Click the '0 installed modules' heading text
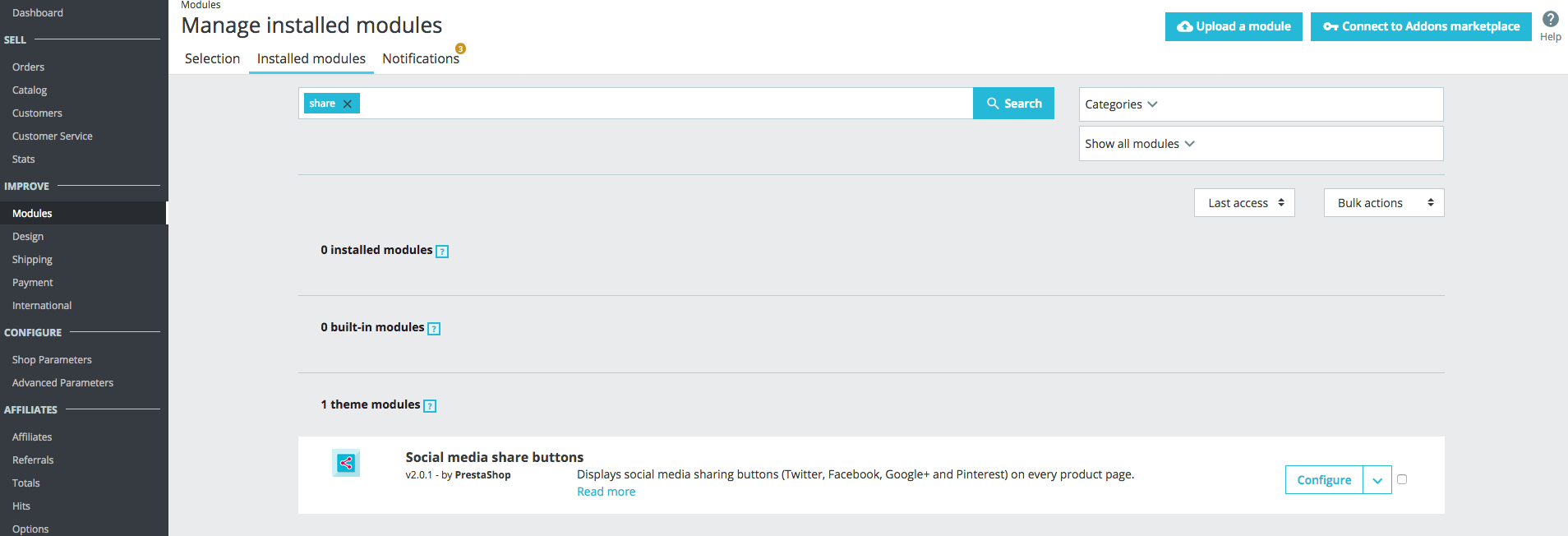 [376, 250]
